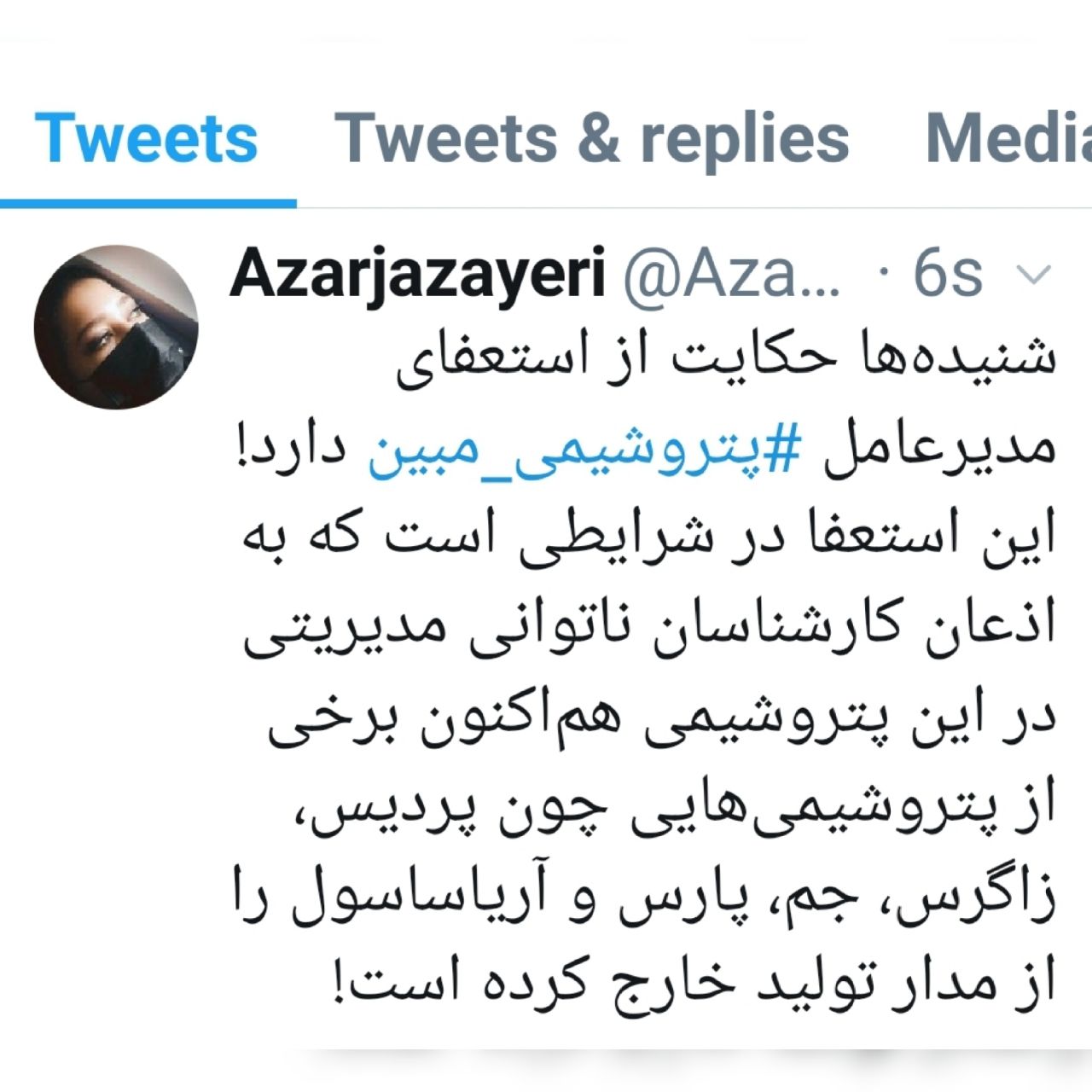Open the Media tab
Viewport: 1092px width, 1092px height.
pos(1008,139)
